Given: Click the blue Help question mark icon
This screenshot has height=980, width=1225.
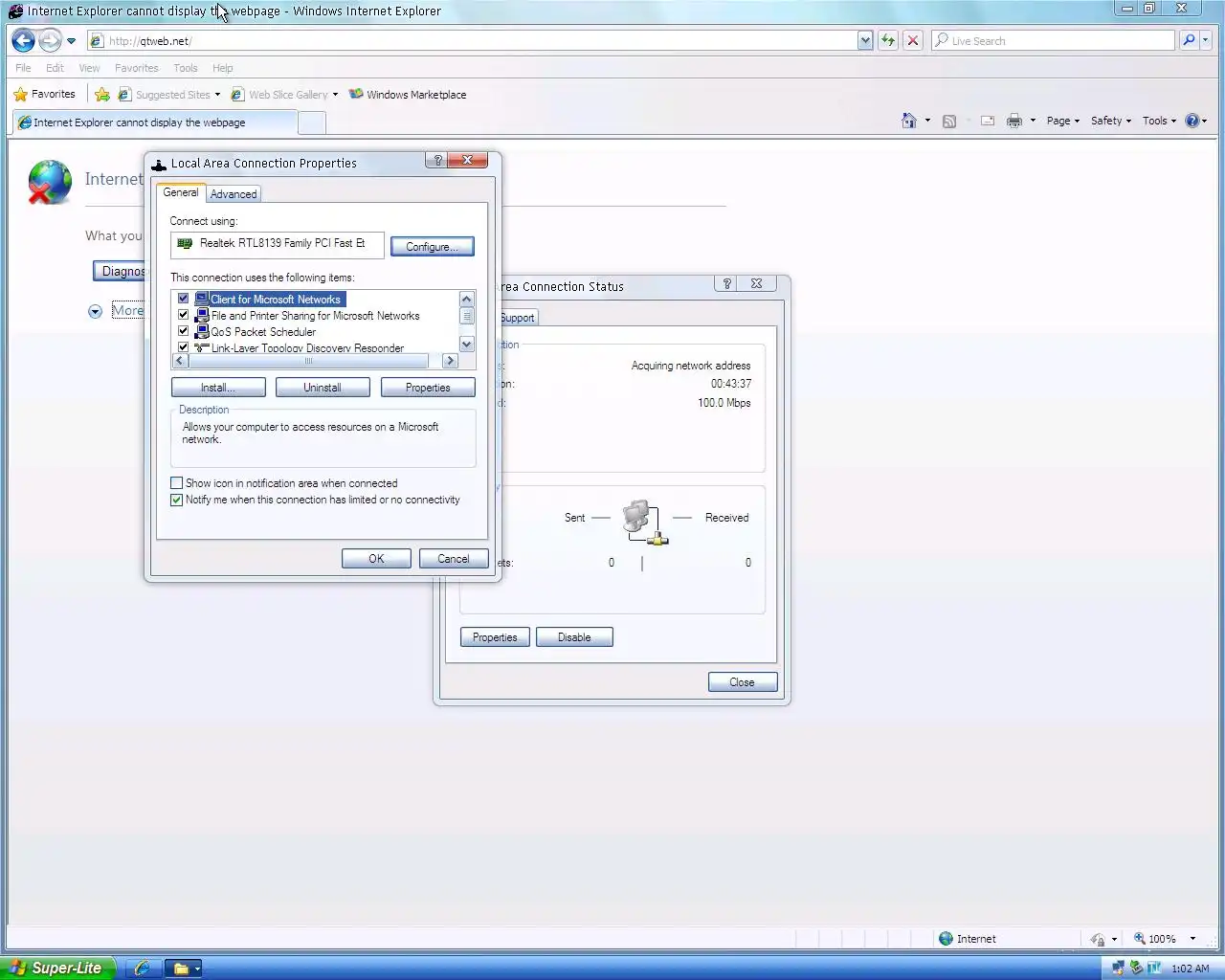Looking at the screenshot, I should tap(1192, 121).
